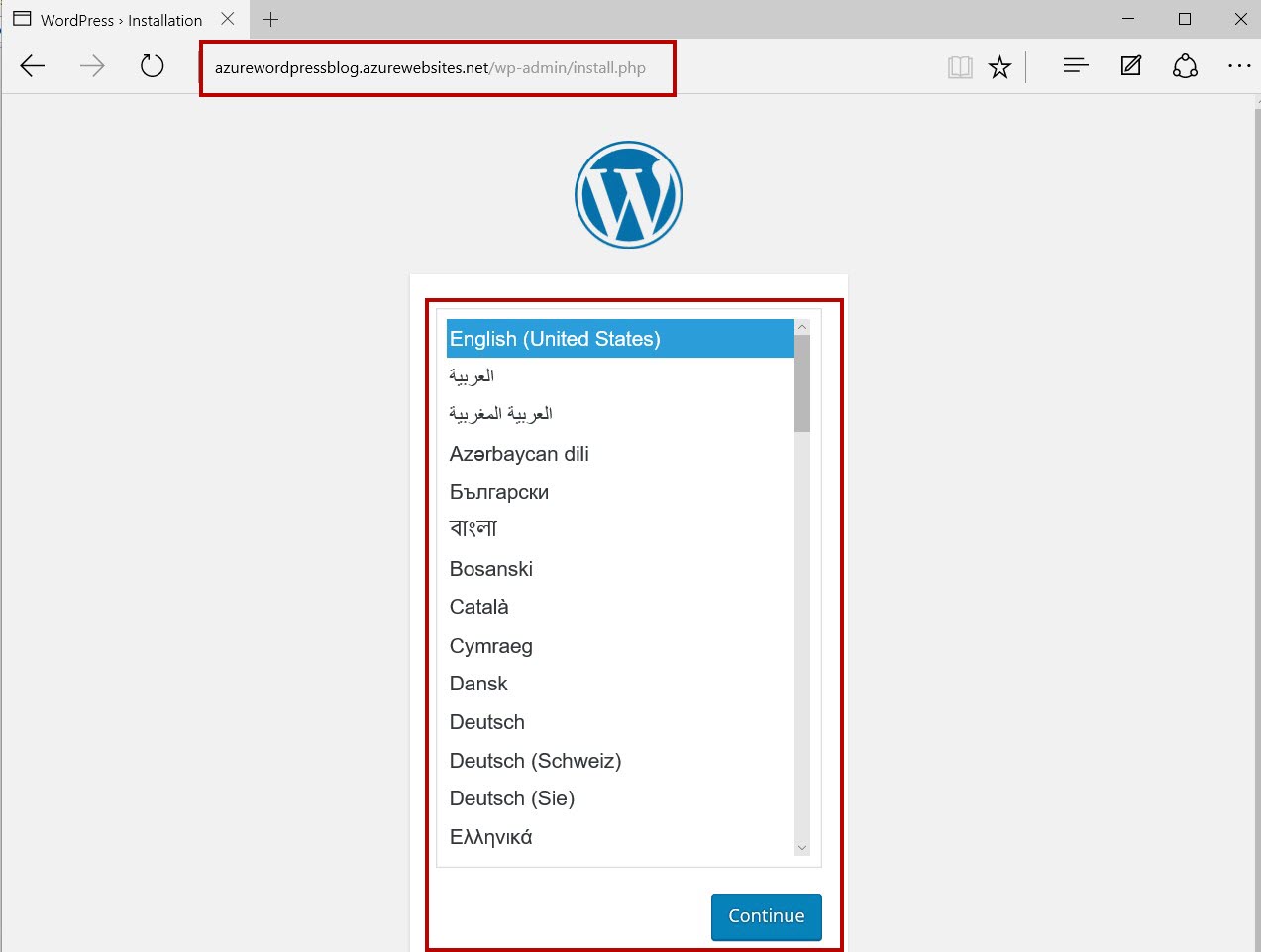Screen dimensions: 1261x952
Task: Click the WordPress logo
Action: coord(629,194)
